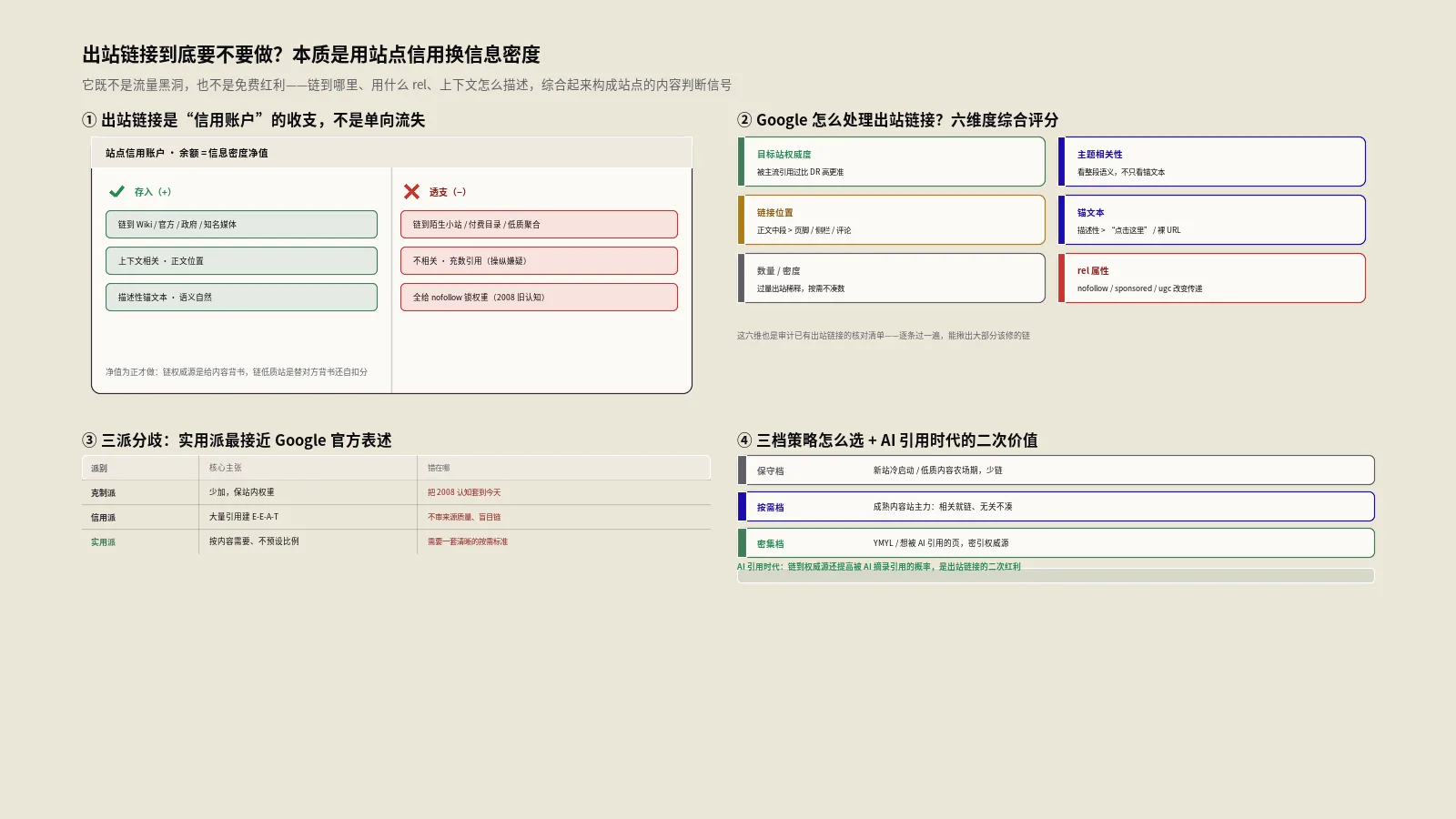The image size is (1456, 819).
Task: Click the rel 属性 red-bordered card
Action: 1211,278
